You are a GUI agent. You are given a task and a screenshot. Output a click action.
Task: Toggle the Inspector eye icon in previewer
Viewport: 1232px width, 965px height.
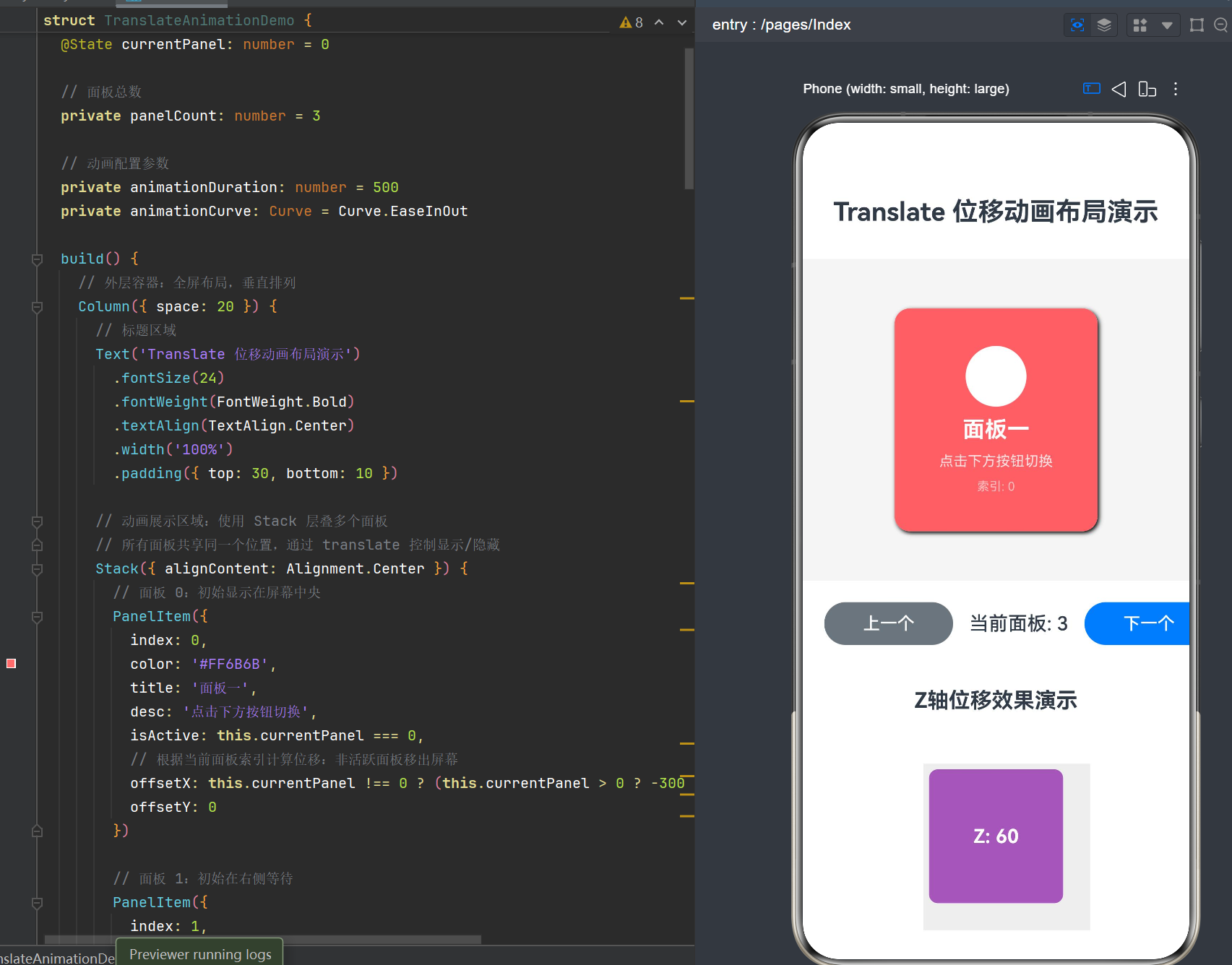click(x=1077, y=25)
